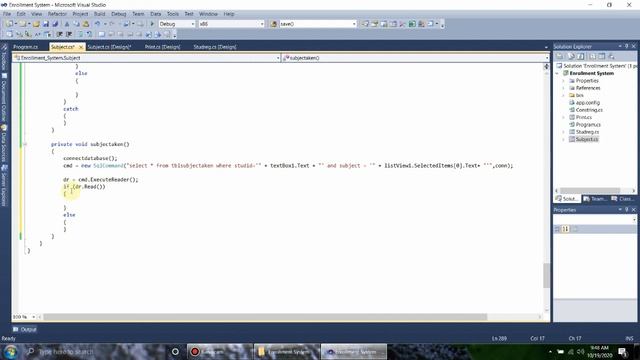Switch to Print.cs [Design] tab
Viewport: 640px width, 360px height.
click(x=162, y=47)
